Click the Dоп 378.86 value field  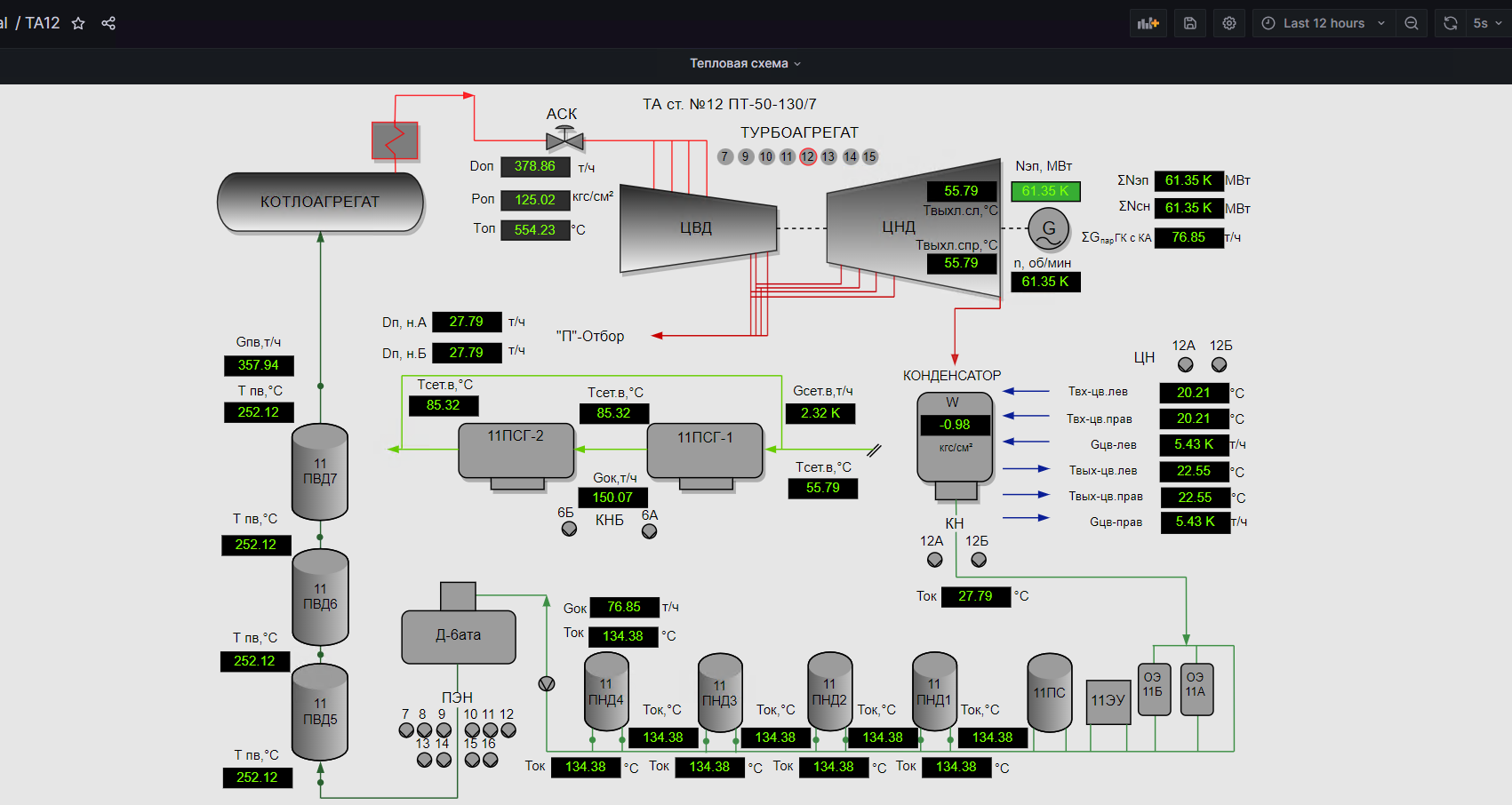point(535,166)
